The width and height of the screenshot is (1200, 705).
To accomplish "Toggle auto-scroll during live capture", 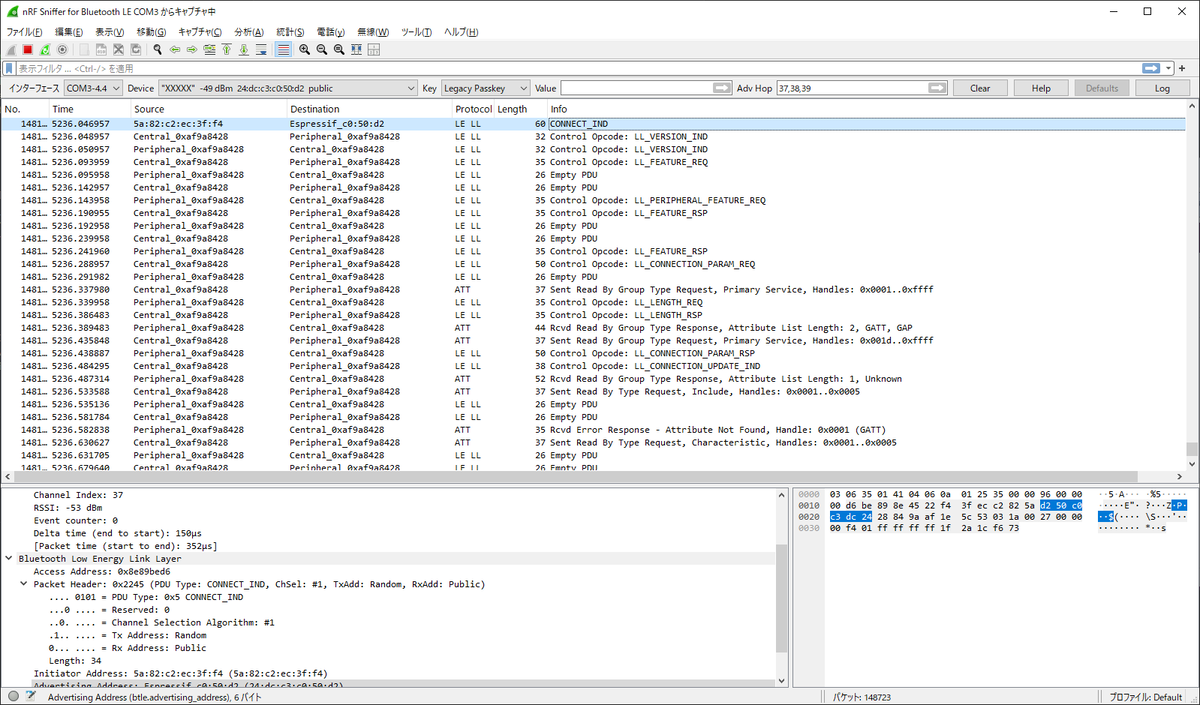I will [261, 49].
